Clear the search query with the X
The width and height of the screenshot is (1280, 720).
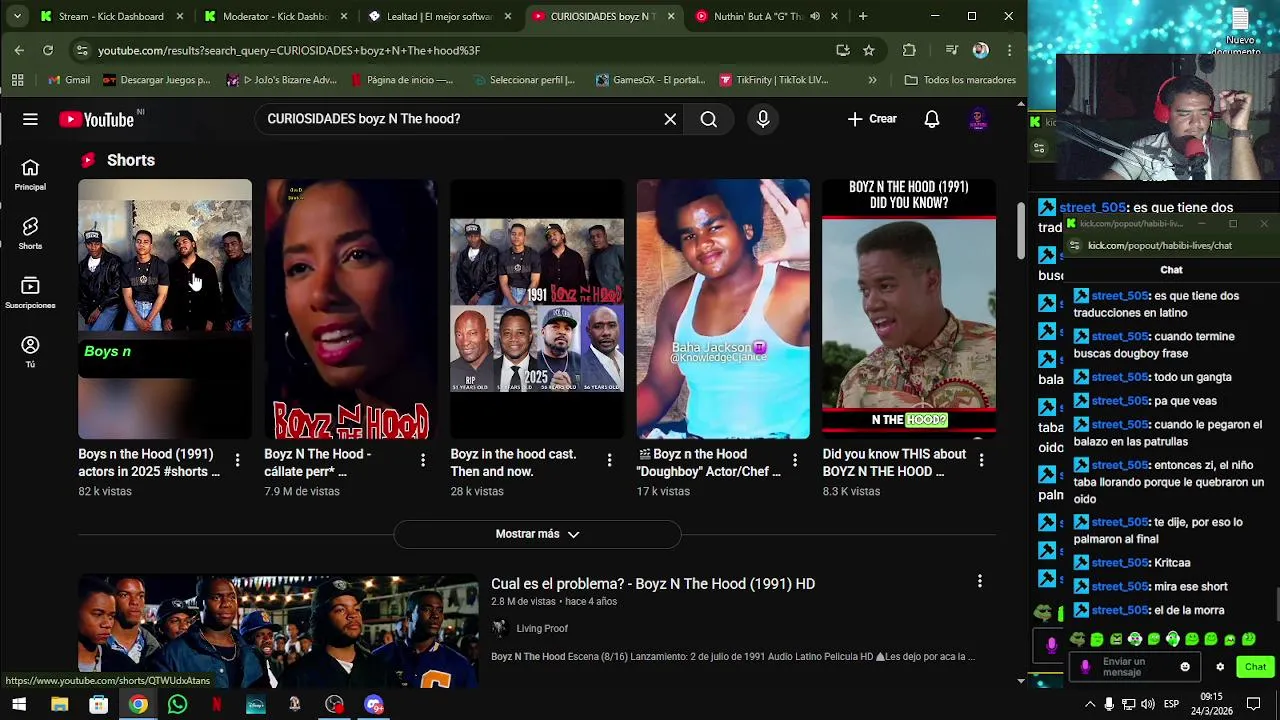(x=670, y=119)
